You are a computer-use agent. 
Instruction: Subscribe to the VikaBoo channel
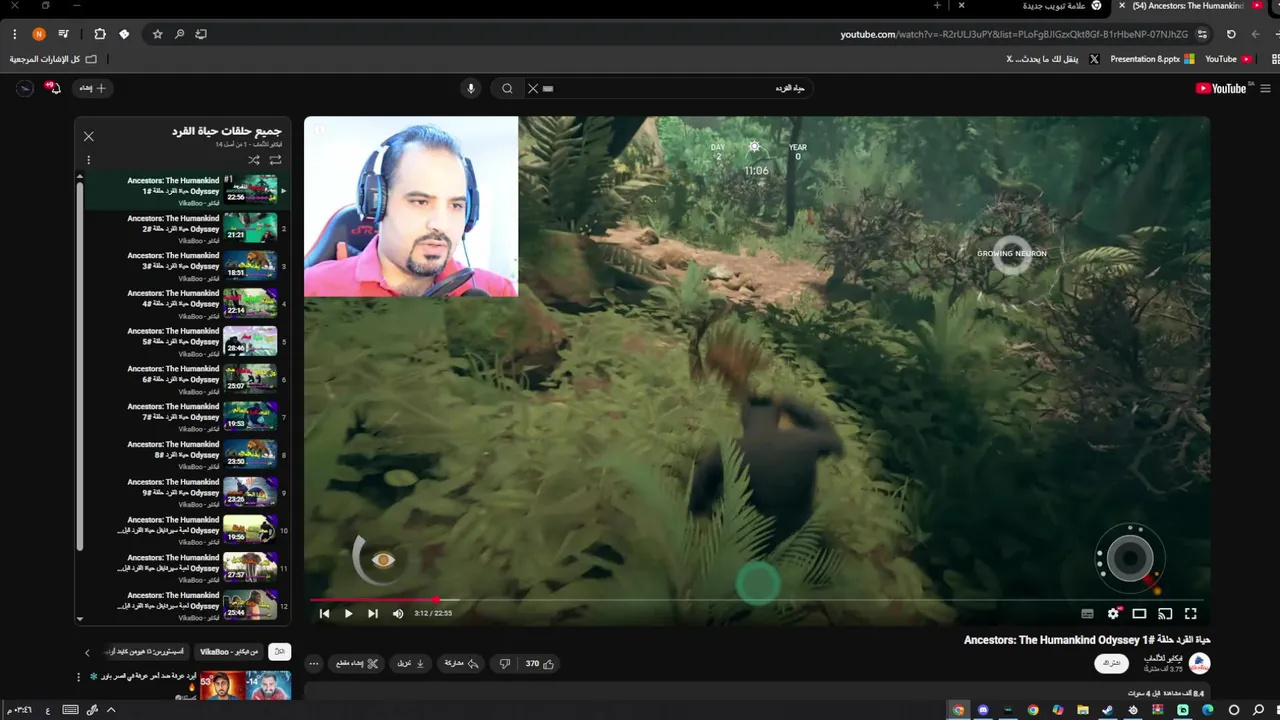tap(1111, 663)
